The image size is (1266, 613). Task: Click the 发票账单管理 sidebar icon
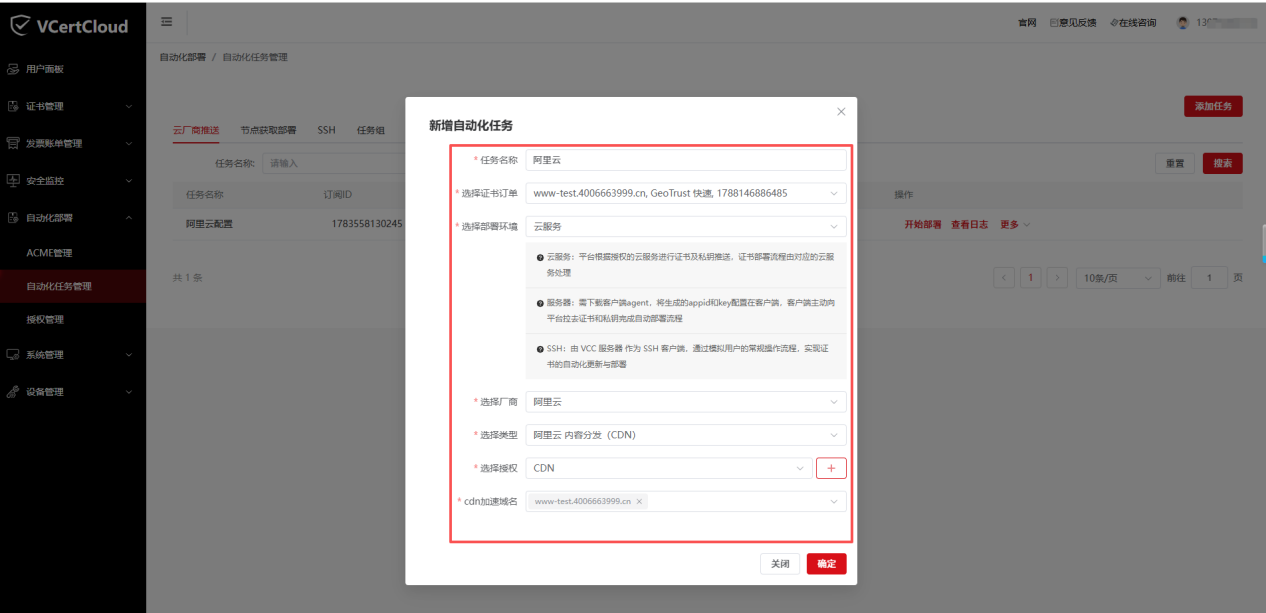13,143
